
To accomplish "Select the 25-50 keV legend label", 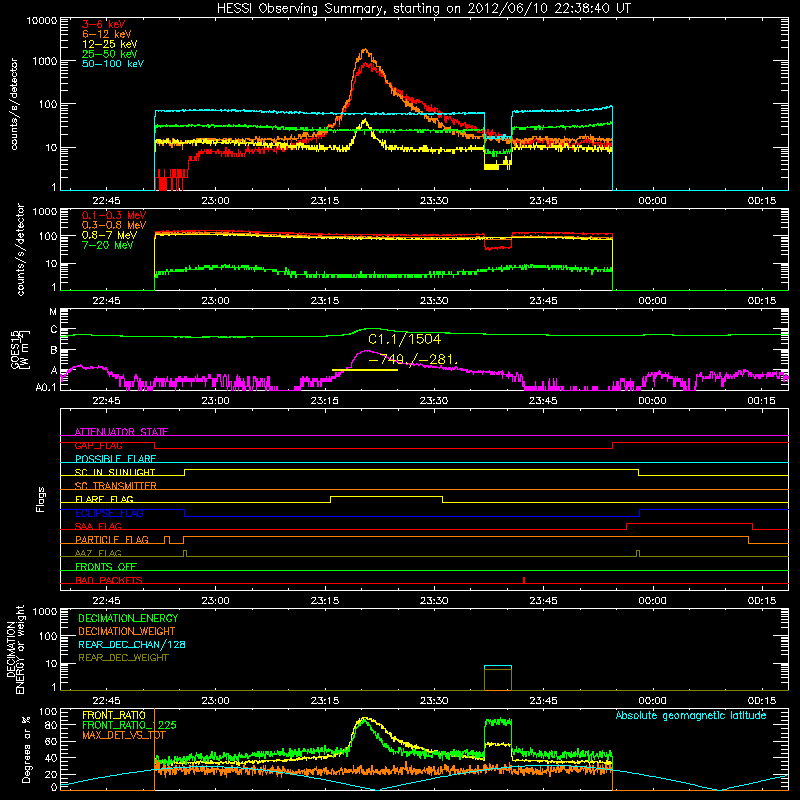I will click(109, 54).
